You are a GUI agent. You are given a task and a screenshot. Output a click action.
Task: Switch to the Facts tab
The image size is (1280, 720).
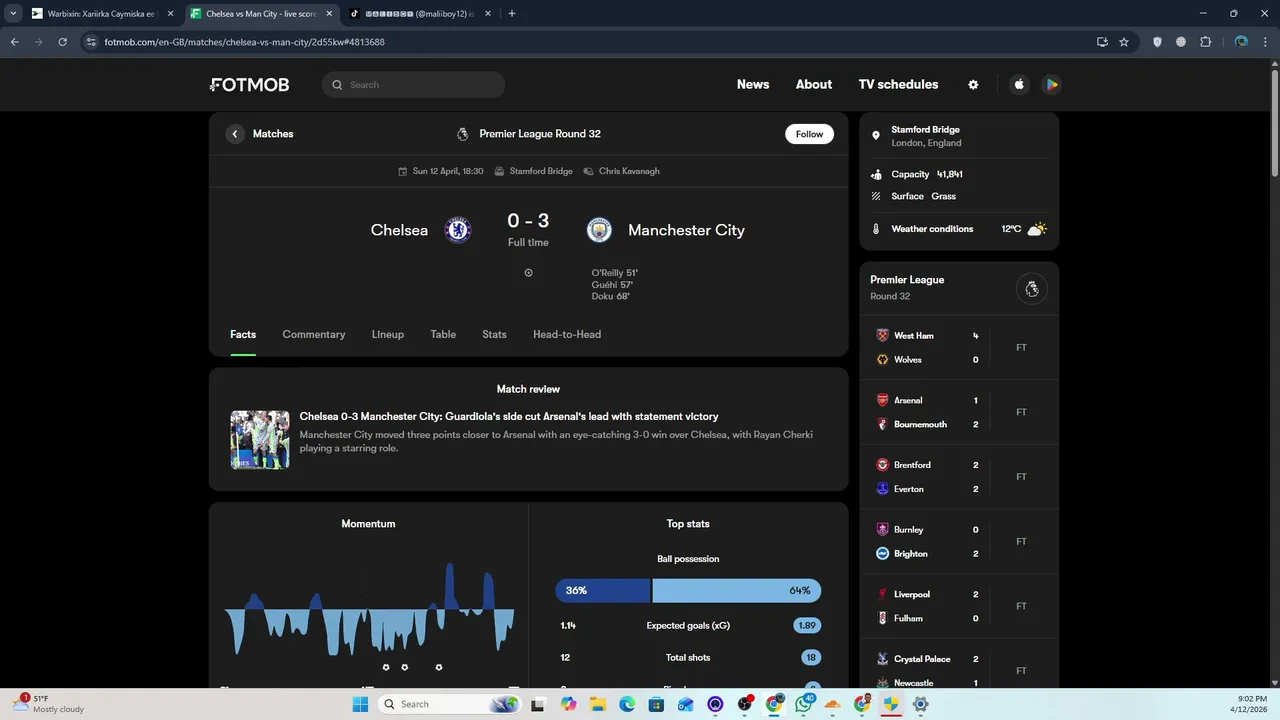(243, 334)
